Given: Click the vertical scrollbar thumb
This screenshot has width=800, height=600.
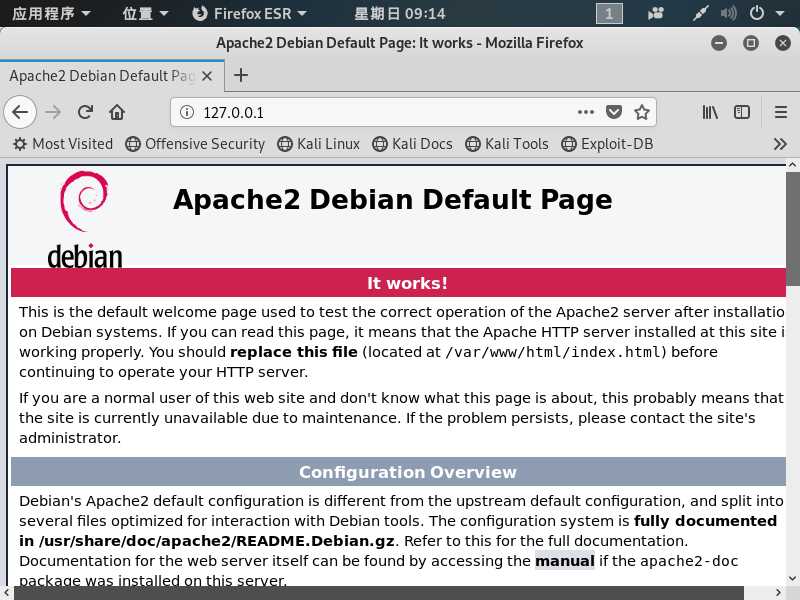Looking at the screenshot, I should 792,229.
